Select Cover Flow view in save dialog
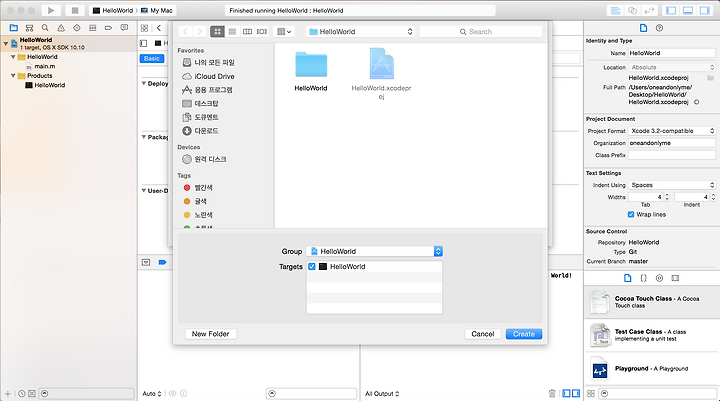720x401 pixels. pyautogui.click(x=262, y=31)
